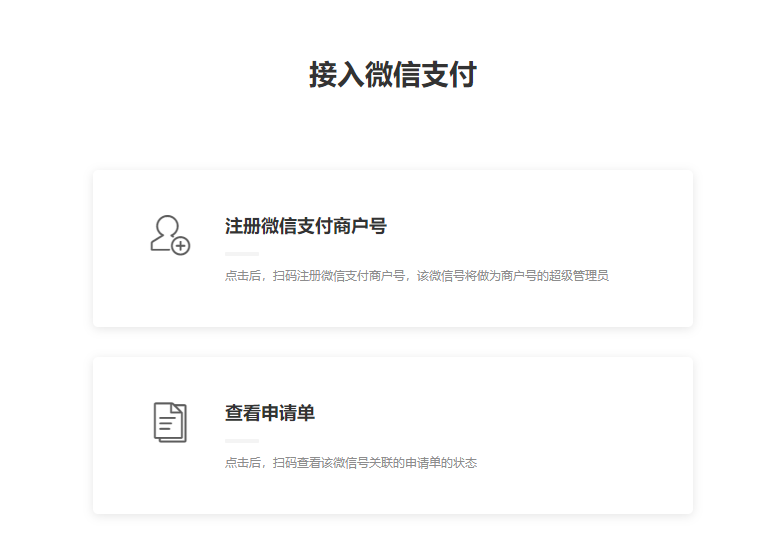The image size is (766, 551).
Task: Open the 查看申请单 heading
Action: 270,413
